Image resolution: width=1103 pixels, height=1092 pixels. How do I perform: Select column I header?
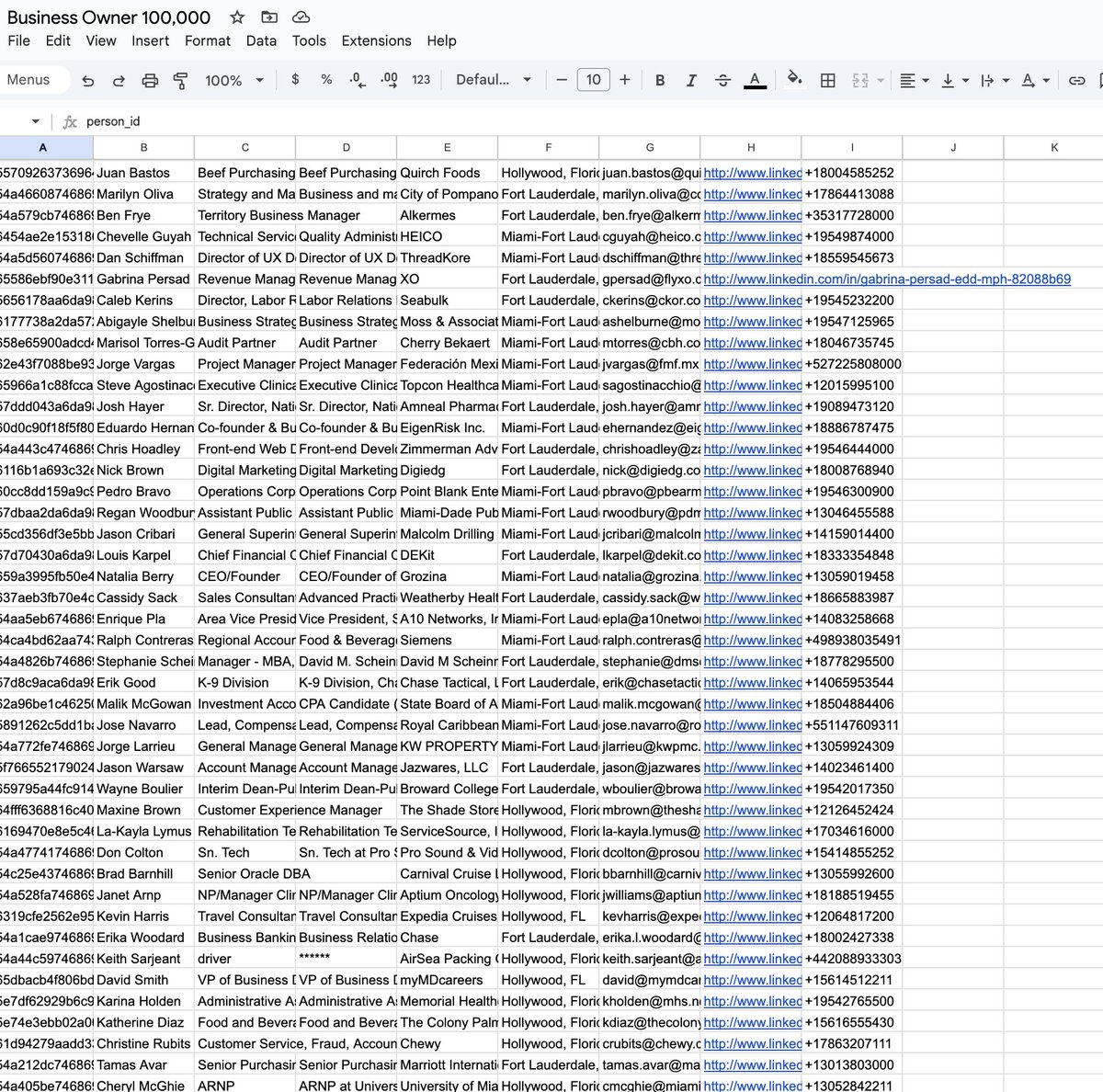tap(852, 147)
